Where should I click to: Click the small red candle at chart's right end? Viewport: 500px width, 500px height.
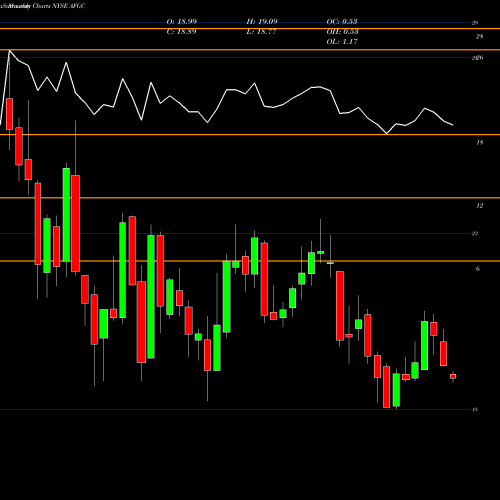(453, 376)
